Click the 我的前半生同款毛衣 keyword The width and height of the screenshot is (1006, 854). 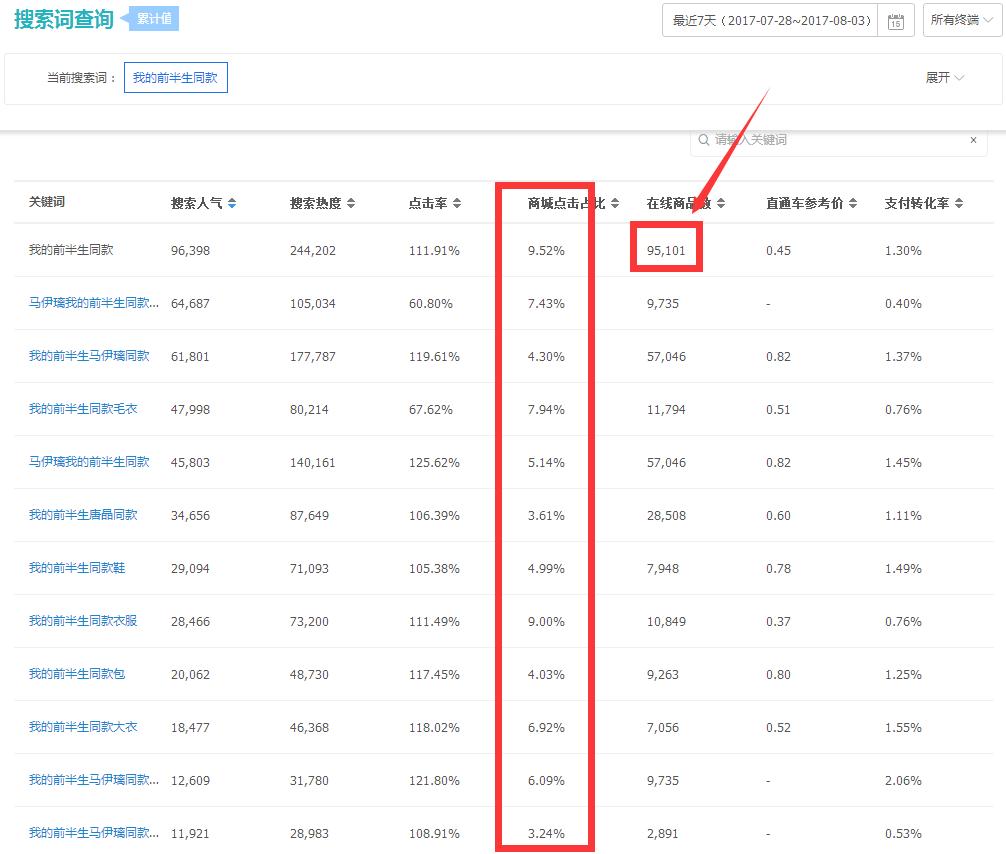(x=86, y=409)
